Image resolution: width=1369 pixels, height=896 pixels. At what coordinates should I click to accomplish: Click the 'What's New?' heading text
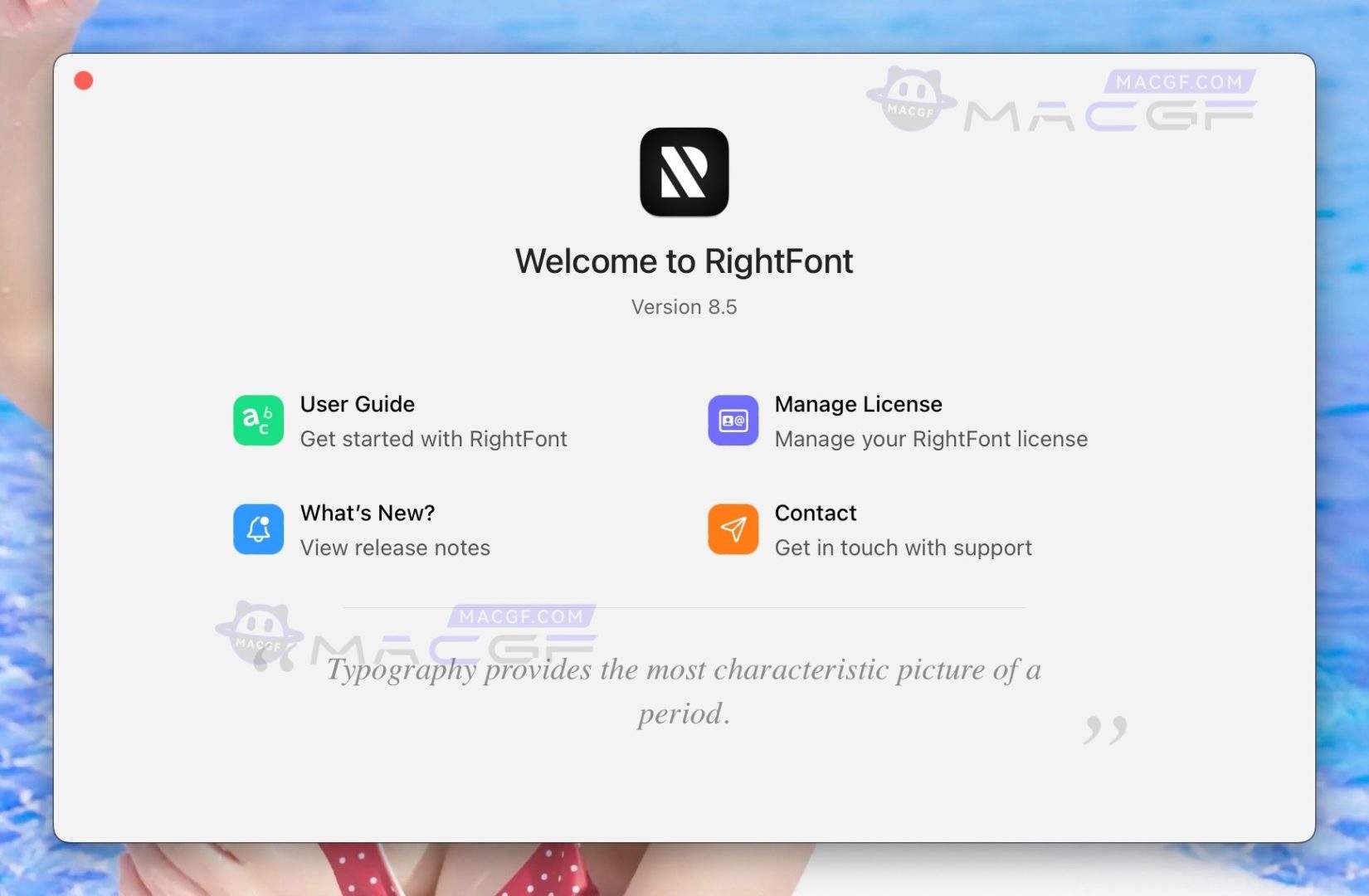pos(368,513)
